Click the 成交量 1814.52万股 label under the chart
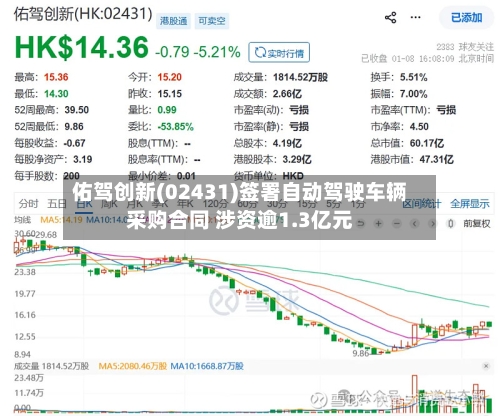This screenshot has width=500, height=416. click(x=52, y=366)
